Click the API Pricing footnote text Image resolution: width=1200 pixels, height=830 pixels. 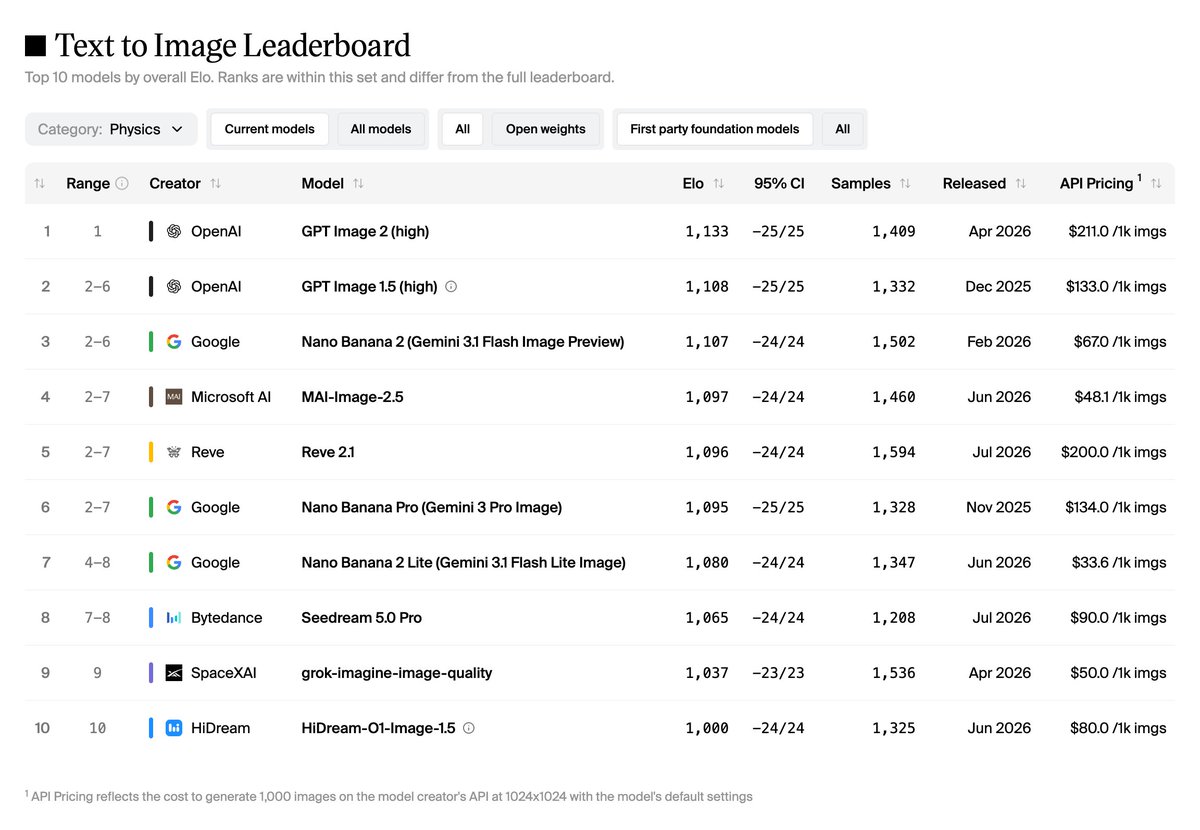pos(389,797)
